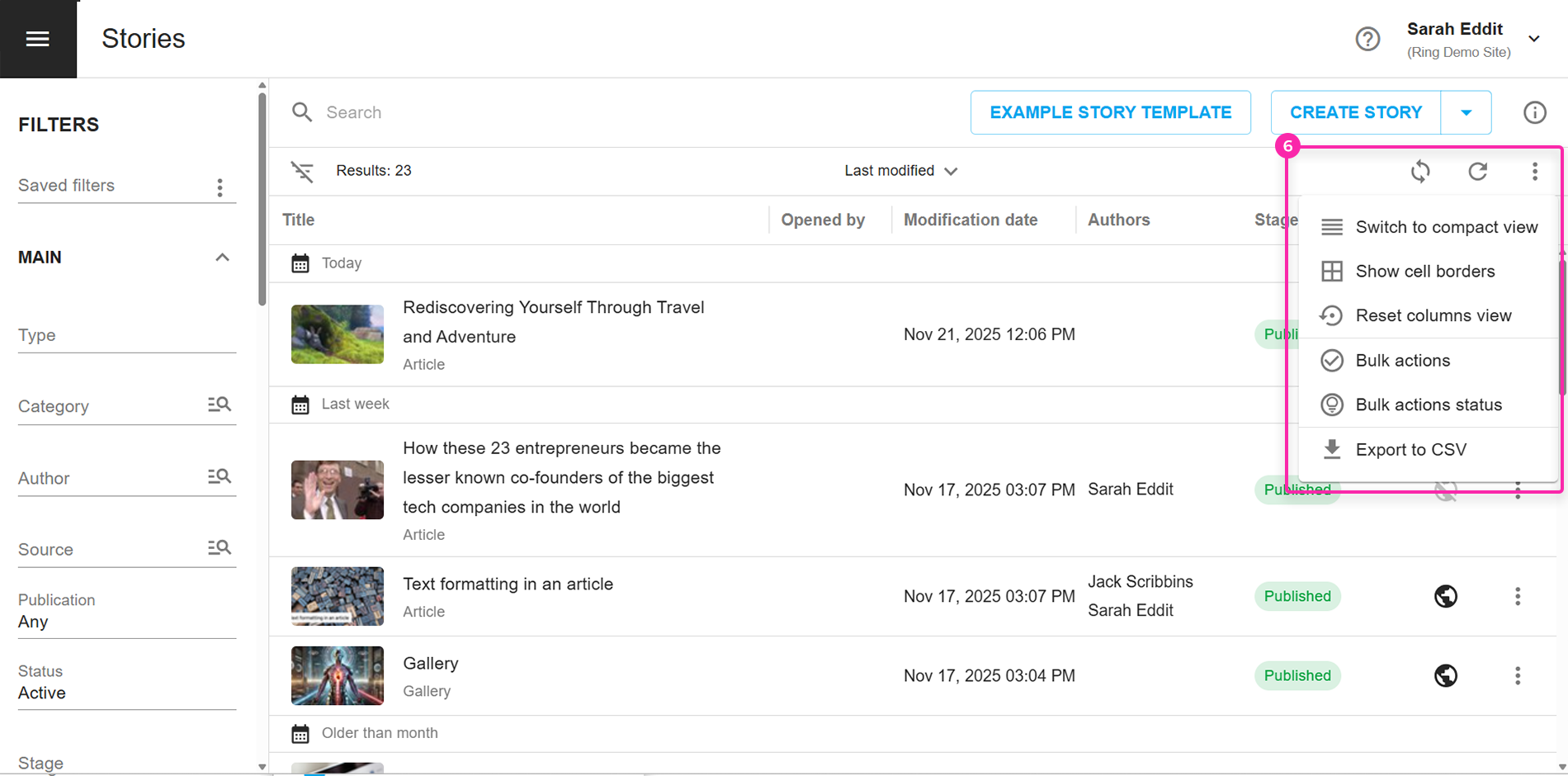Expand the Last modified sort dropdown
Image resolution: width=1568 pixels, height=776 pixels.
900,171
